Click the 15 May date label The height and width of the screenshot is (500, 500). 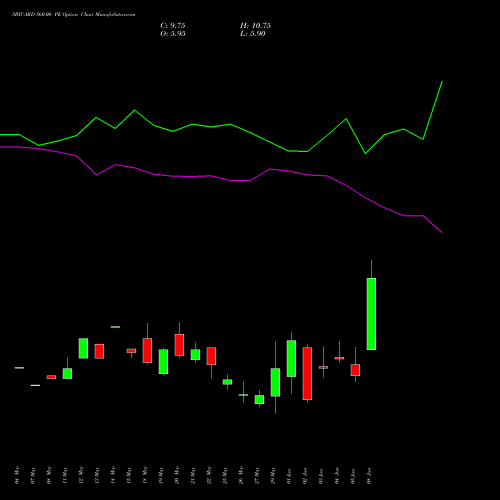pyautogui.click(x=129, y=475)
